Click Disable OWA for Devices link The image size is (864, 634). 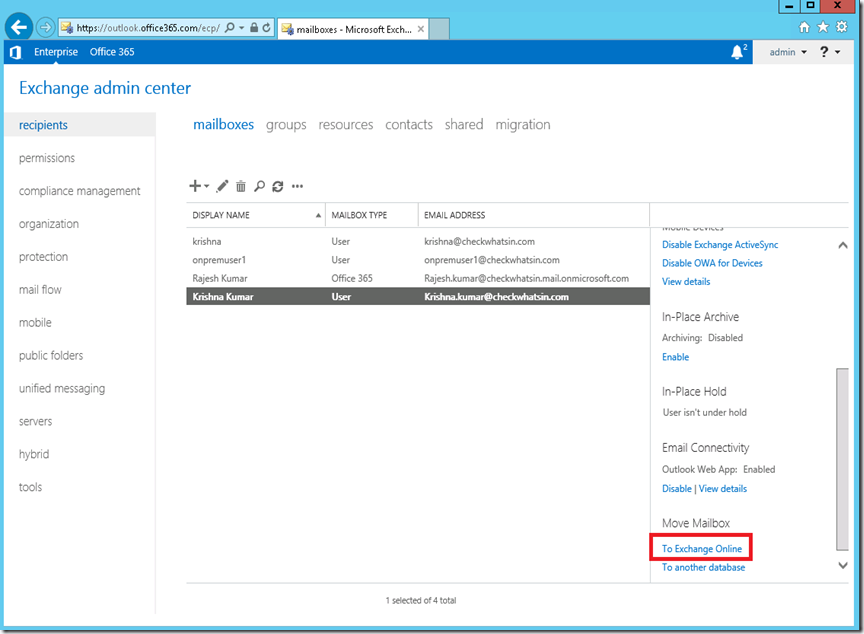click(712, 263)
